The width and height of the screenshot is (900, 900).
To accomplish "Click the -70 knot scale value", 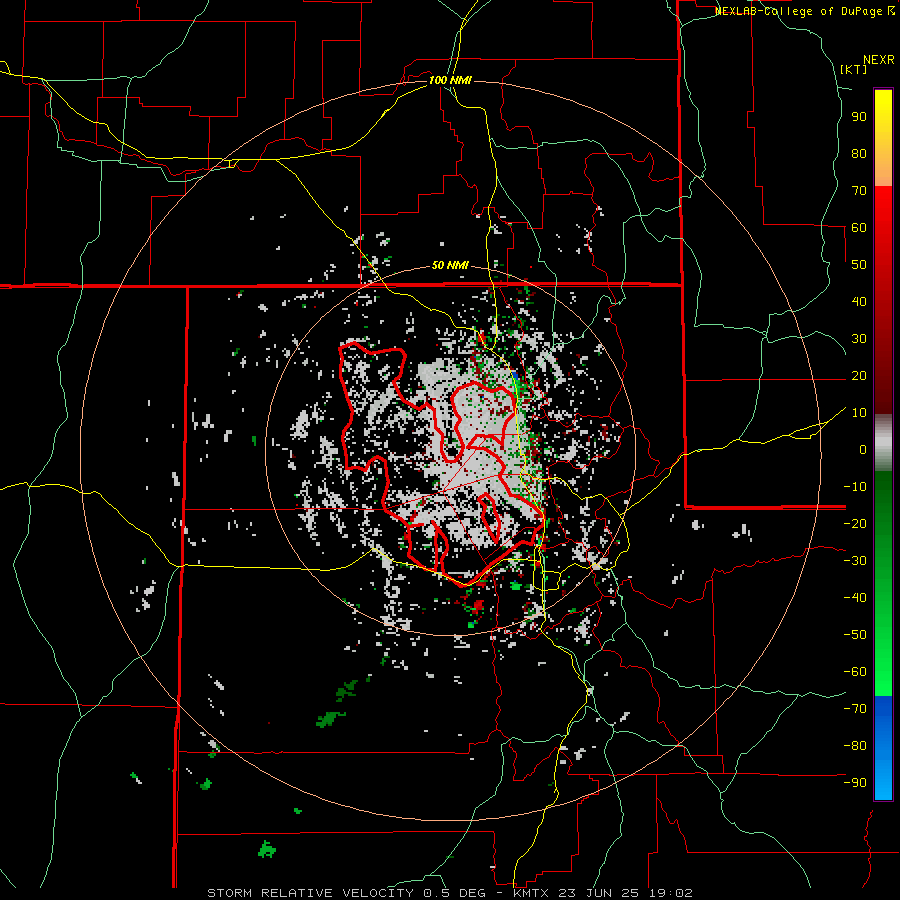I will pos(855,709).
